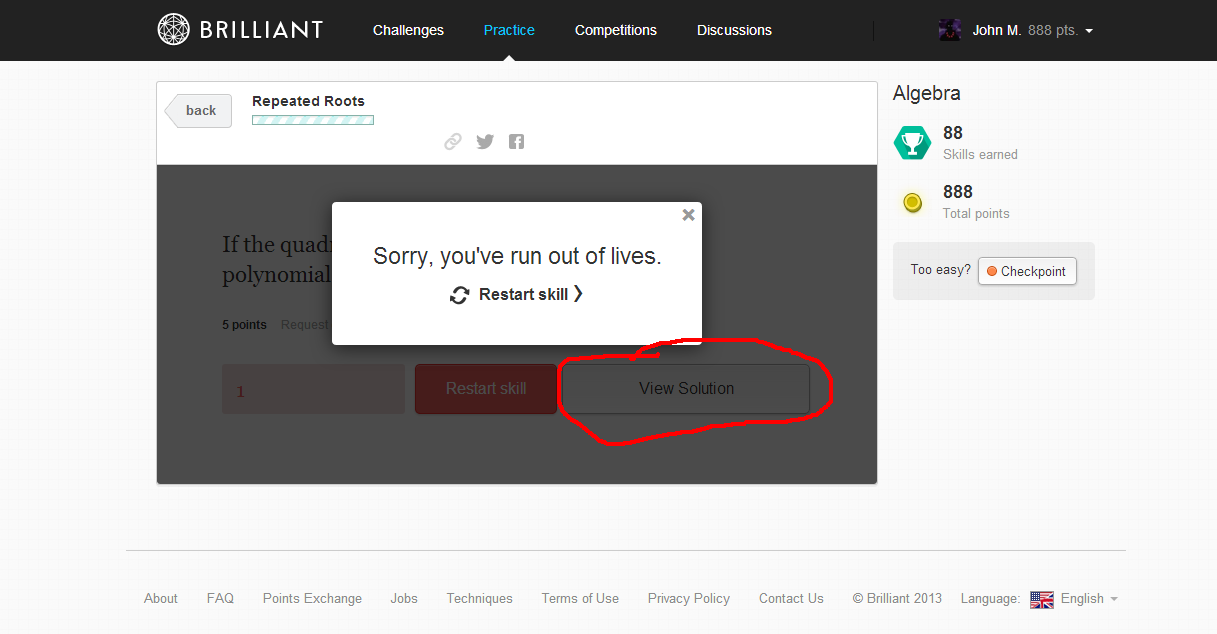Viewport: 1217px width, 634px height.
Task: Open Terms of Use link
Action: [580, 598]
